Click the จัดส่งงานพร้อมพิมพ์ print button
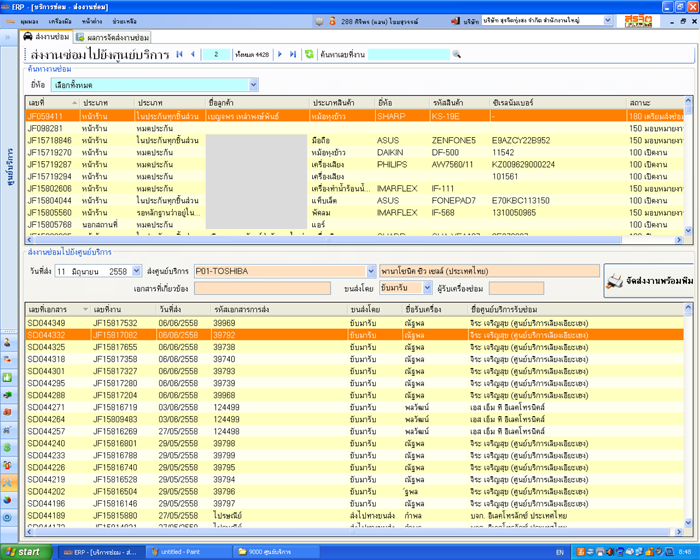 650,280
